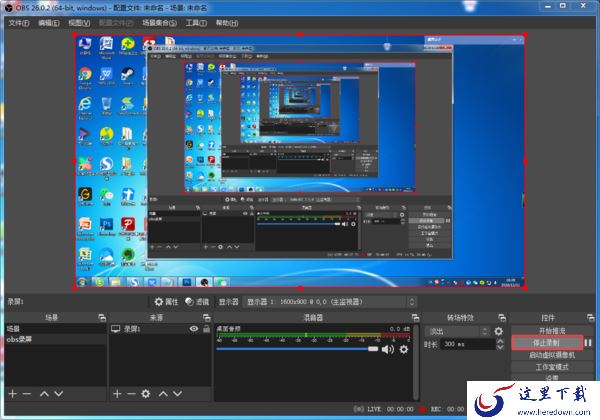Move the scene down
600x420 pixels.
click(59, 394)
